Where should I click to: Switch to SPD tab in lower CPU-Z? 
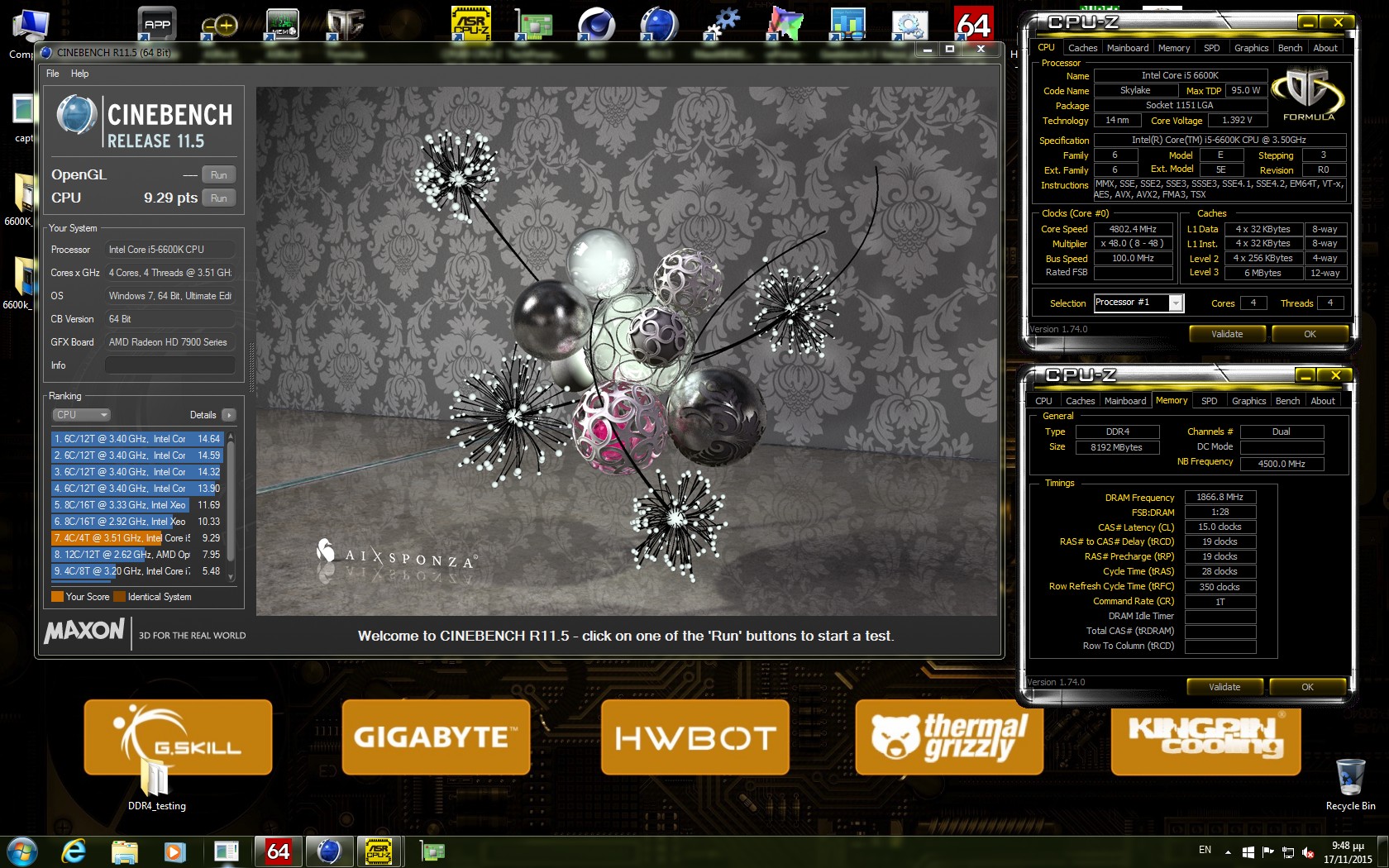click(1209, 401)
